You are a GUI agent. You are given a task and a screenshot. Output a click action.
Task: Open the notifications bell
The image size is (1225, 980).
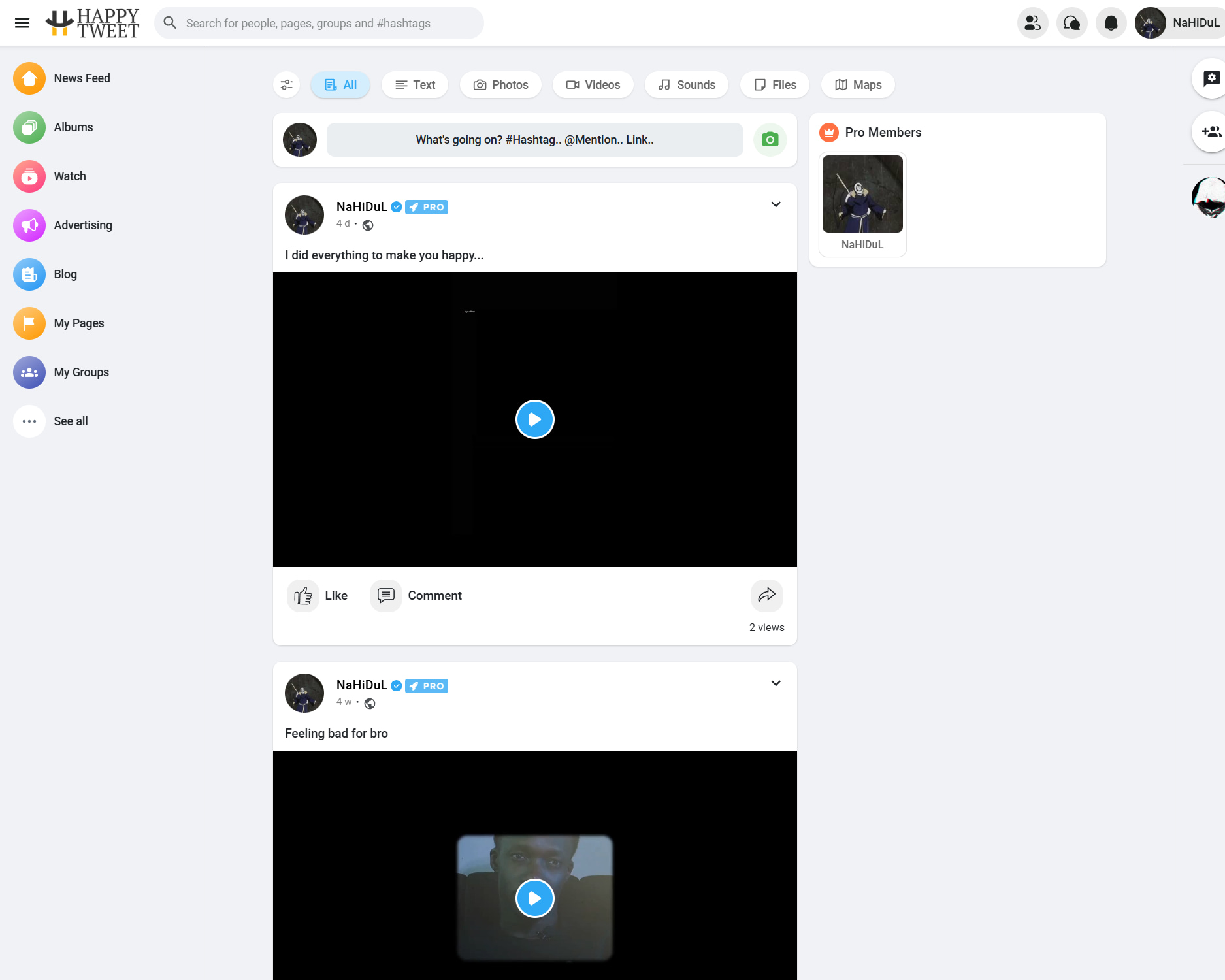[x=1111, y=23]
